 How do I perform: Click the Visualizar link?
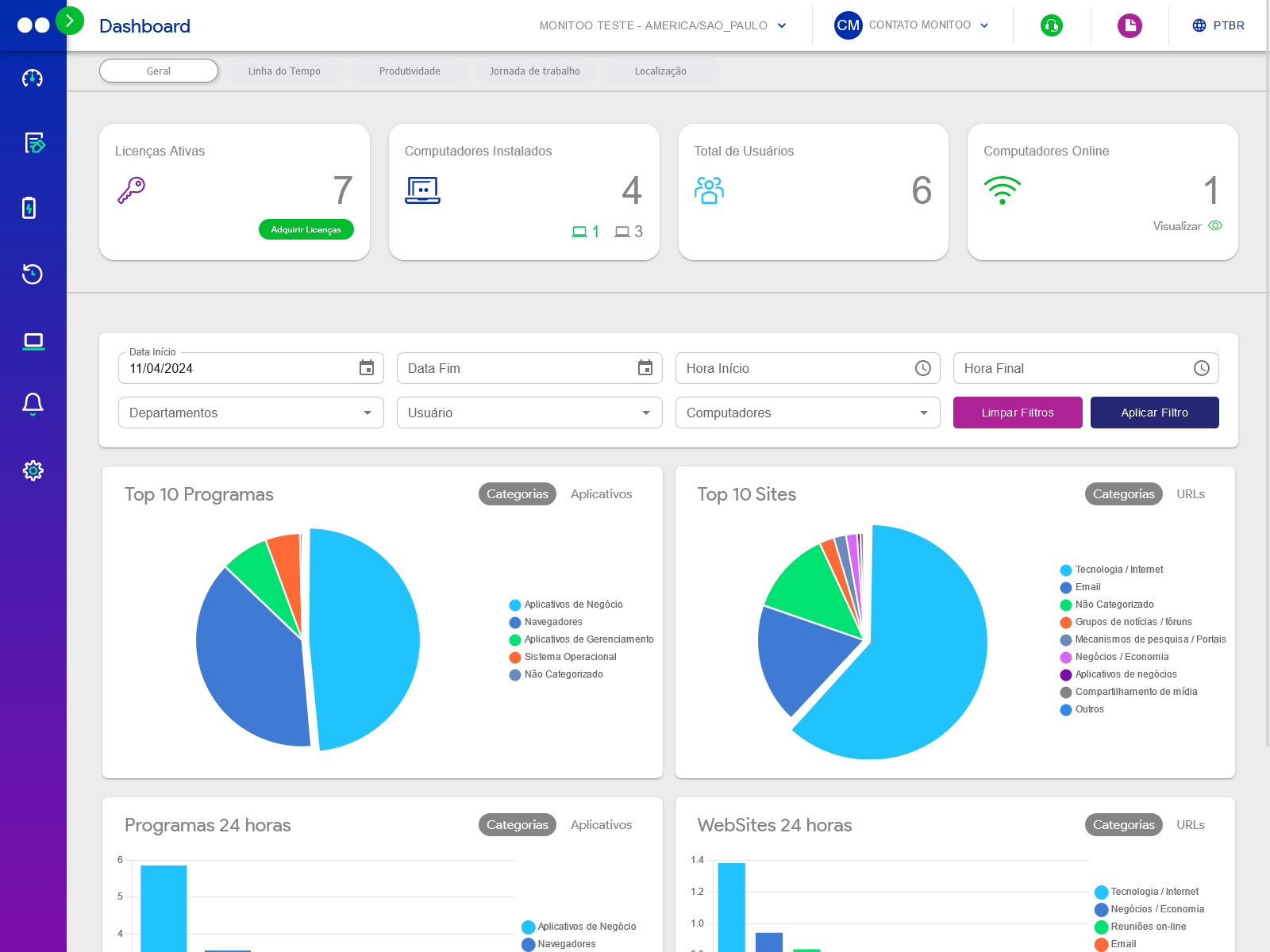[1177, 226]
